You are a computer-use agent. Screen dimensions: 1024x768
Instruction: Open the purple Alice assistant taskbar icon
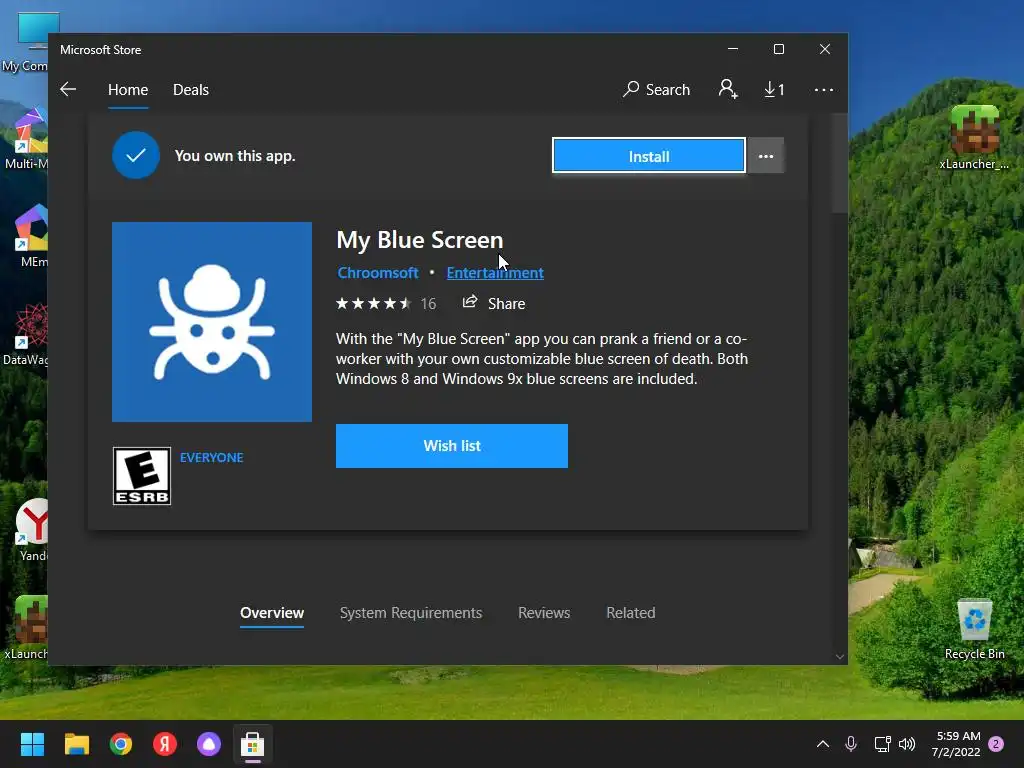209,744
